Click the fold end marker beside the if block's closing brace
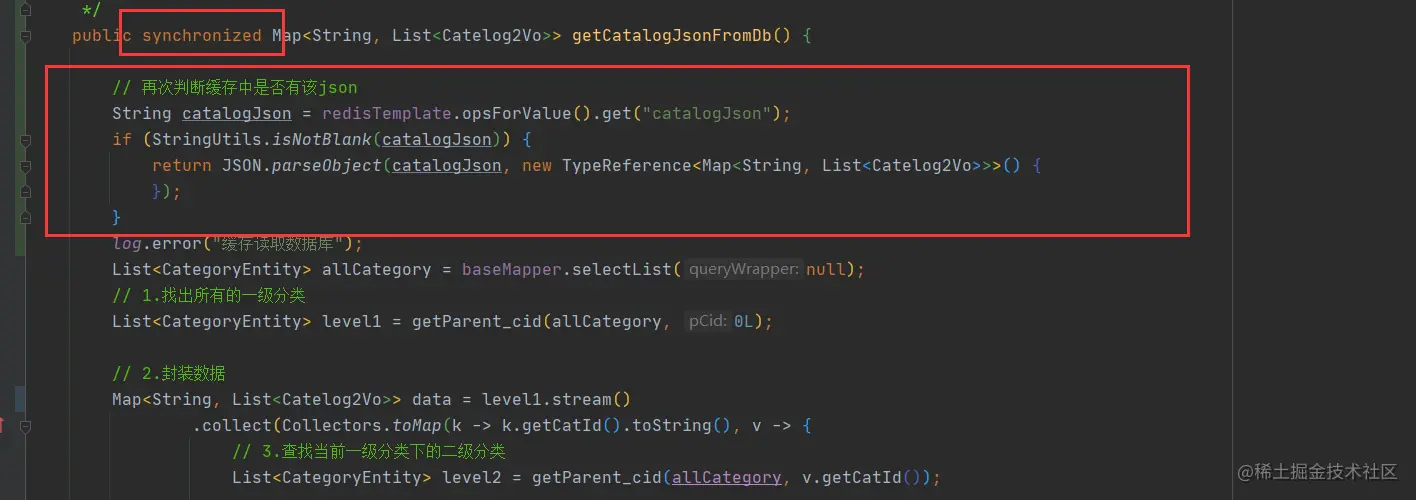The image size is (1416, 500). [x=26, y=218]
